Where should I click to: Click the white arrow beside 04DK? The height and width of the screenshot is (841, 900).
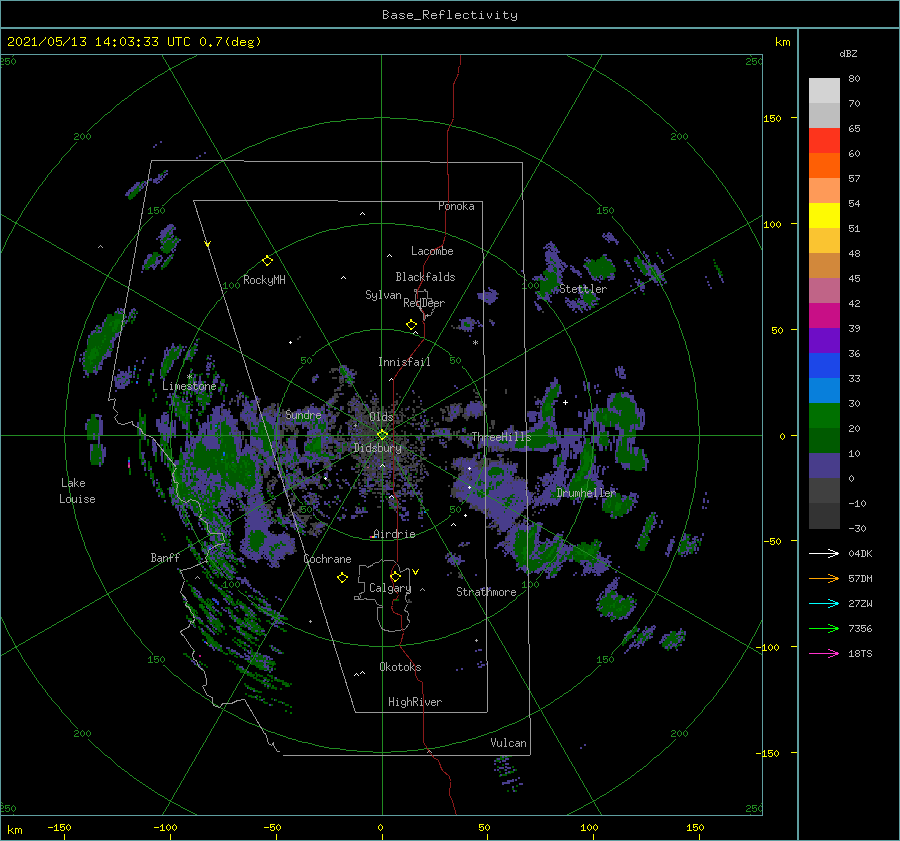pos(824,553)
